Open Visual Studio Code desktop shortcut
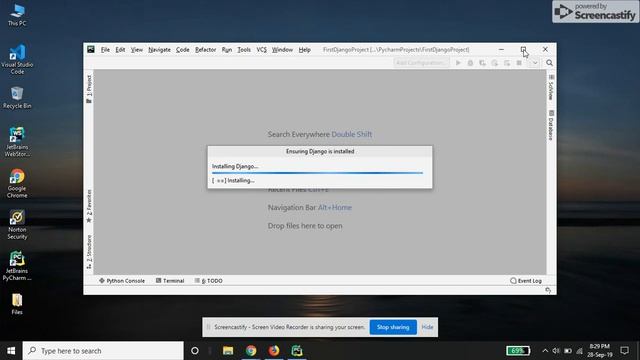The width and height of the screenshot is (640, 360). [17, 60]
